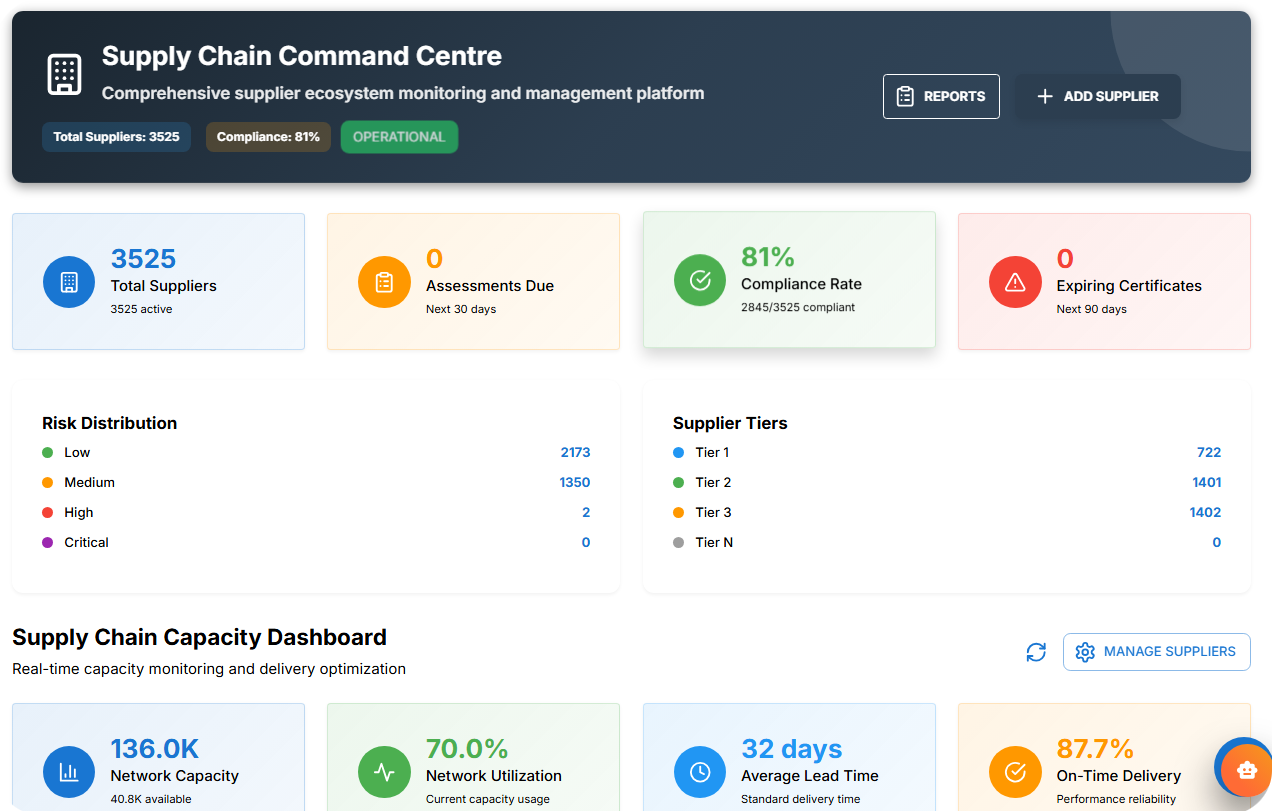The image size is (1274, 811).
Task: Click the green Low risk dot
Action: [48, 453]
